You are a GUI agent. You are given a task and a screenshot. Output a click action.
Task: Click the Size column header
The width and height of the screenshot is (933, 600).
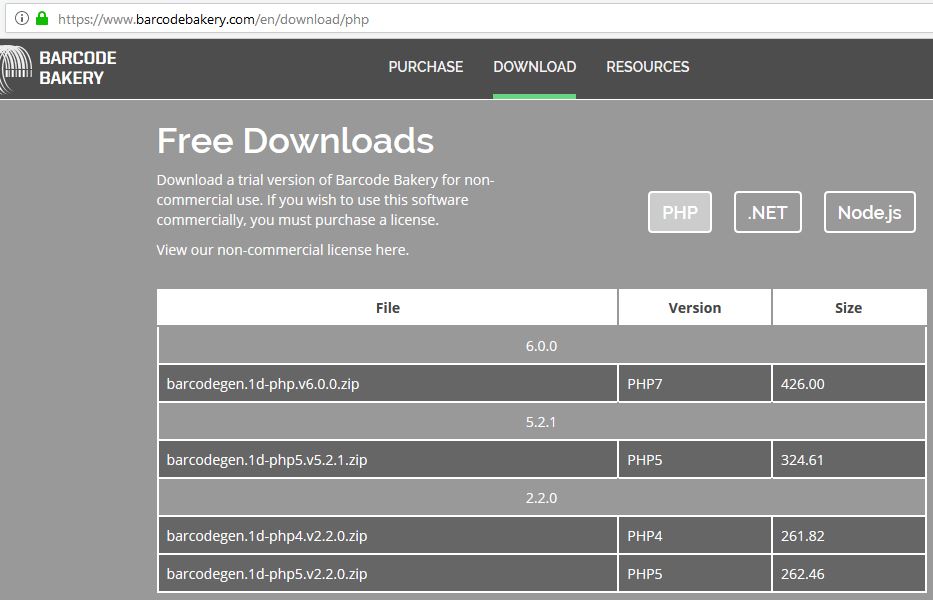point(849,308)
